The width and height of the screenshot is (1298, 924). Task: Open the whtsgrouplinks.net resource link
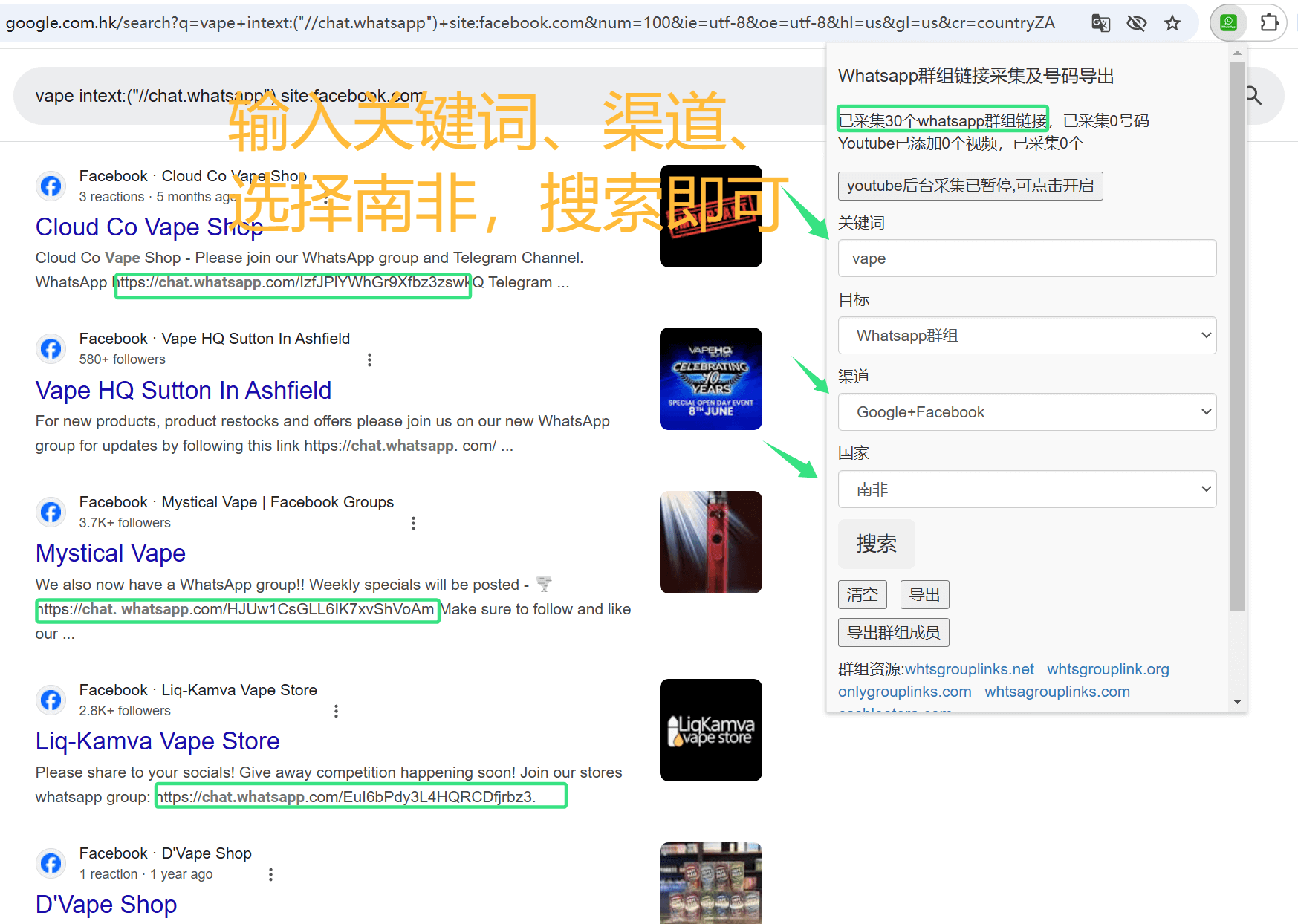pyautogui.click(x=969, y=669)
